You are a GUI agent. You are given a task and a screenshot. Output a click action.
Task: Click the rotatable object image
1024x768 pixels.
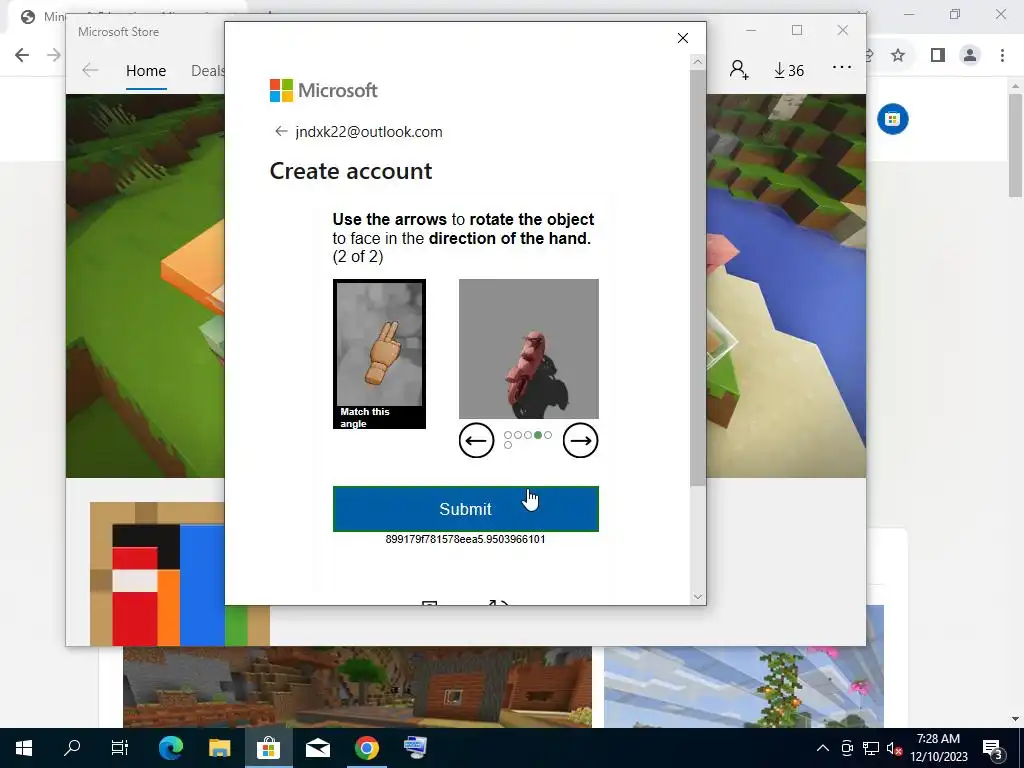point(529,349)
